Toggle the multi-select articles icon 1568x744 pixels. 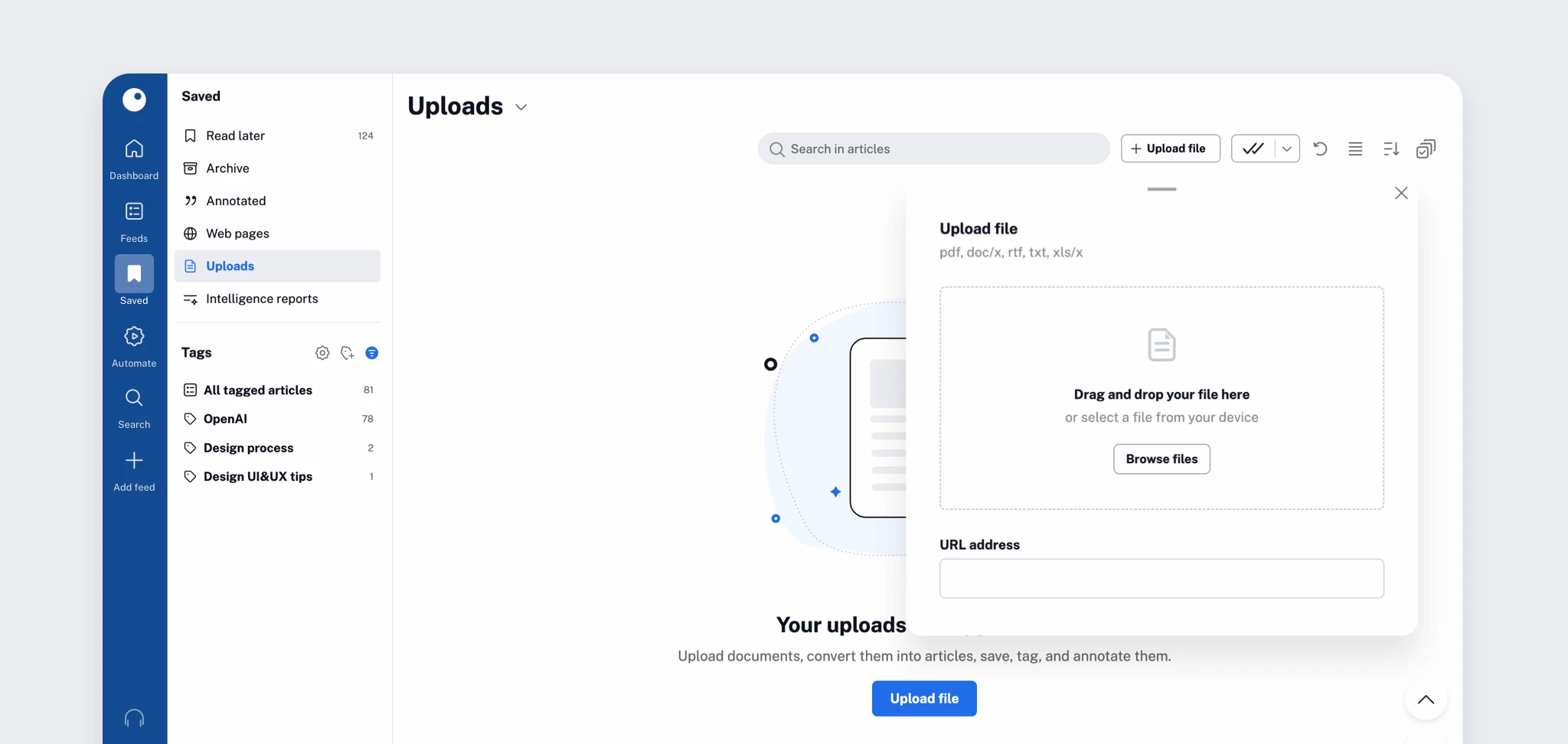[x=1426, y=148]
